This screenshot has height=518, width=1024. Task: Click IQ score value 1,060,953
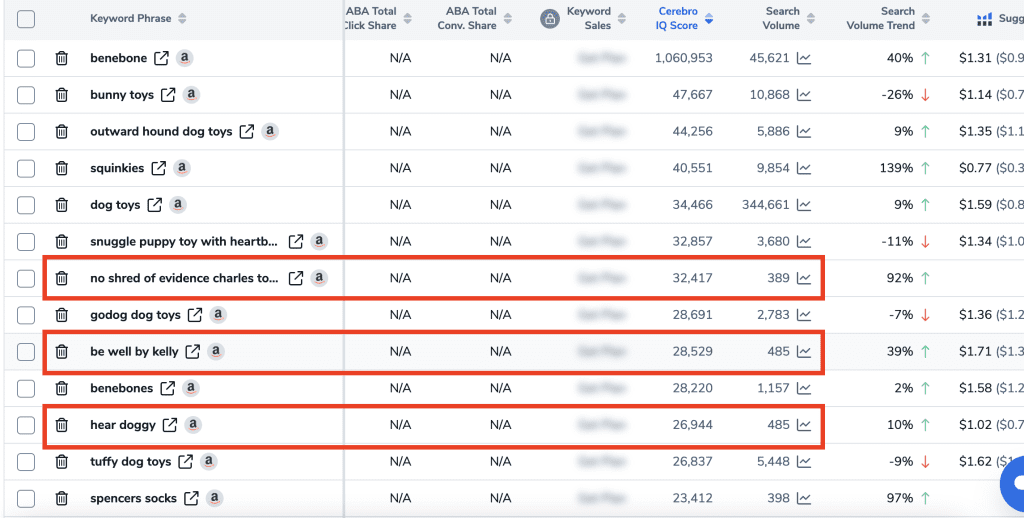pos(684,58)
